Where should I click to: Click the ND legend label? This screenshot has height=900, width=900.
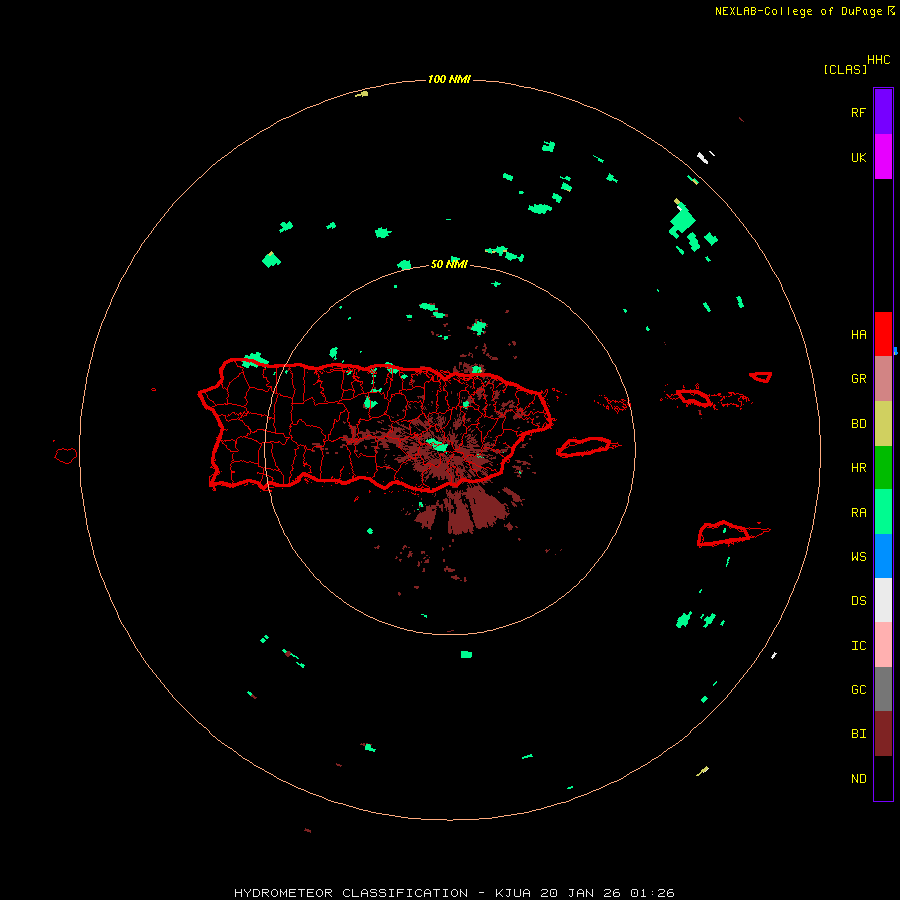(x=858, y=778)
